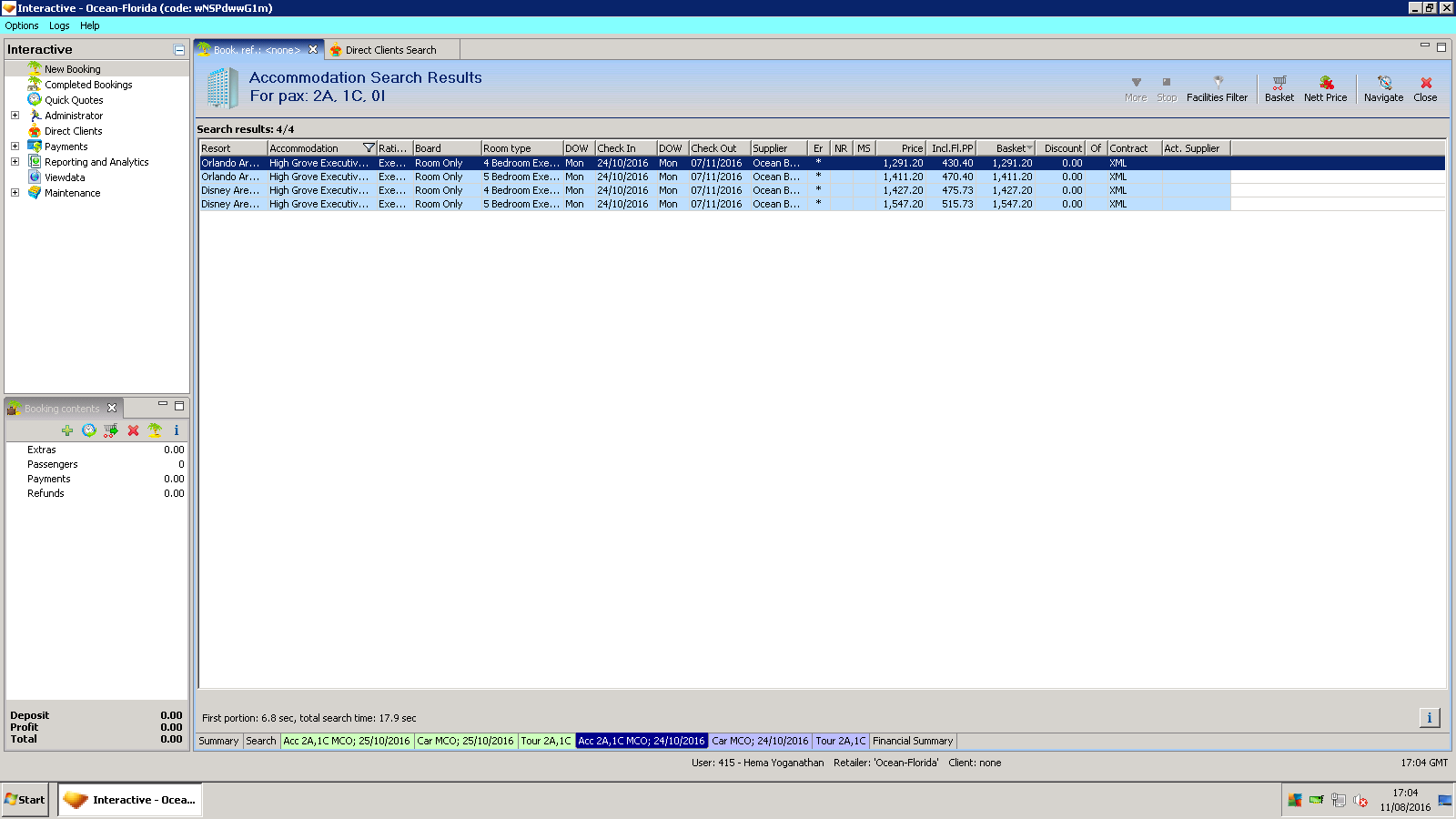Click the Navigate compass icon

pos(1383,83)
